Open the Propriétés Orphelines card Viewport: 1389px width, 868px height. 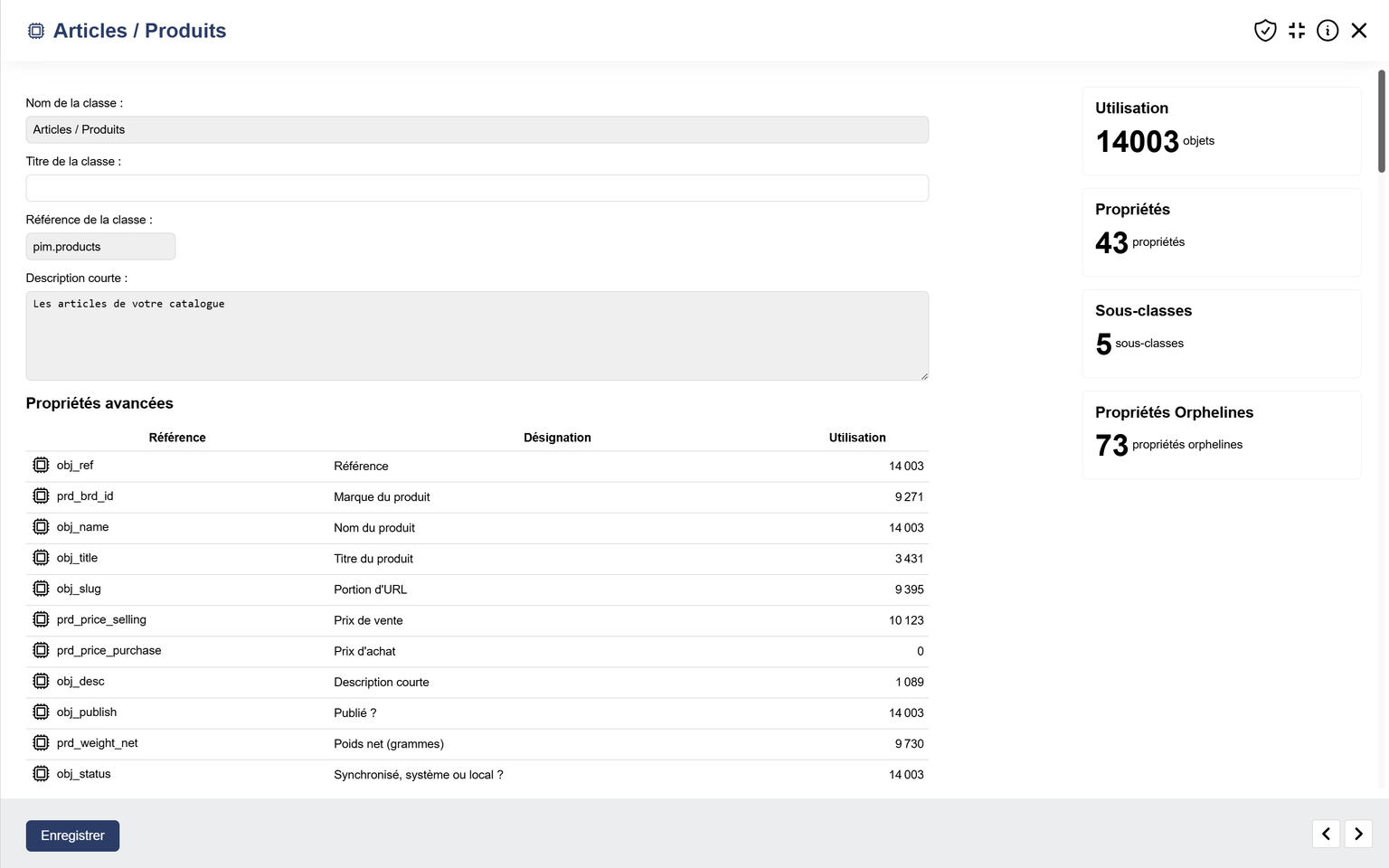click(x=1221, y=435)
